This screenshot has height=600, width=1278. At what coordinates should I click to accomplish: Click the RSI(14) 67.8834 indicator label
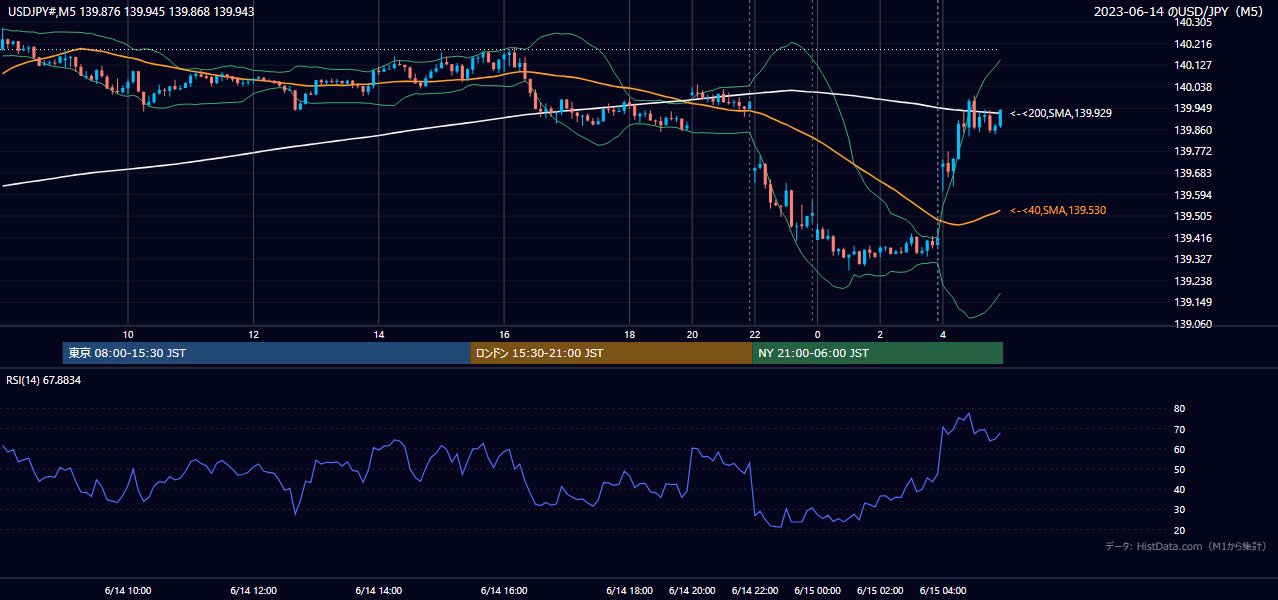[43, 380]
